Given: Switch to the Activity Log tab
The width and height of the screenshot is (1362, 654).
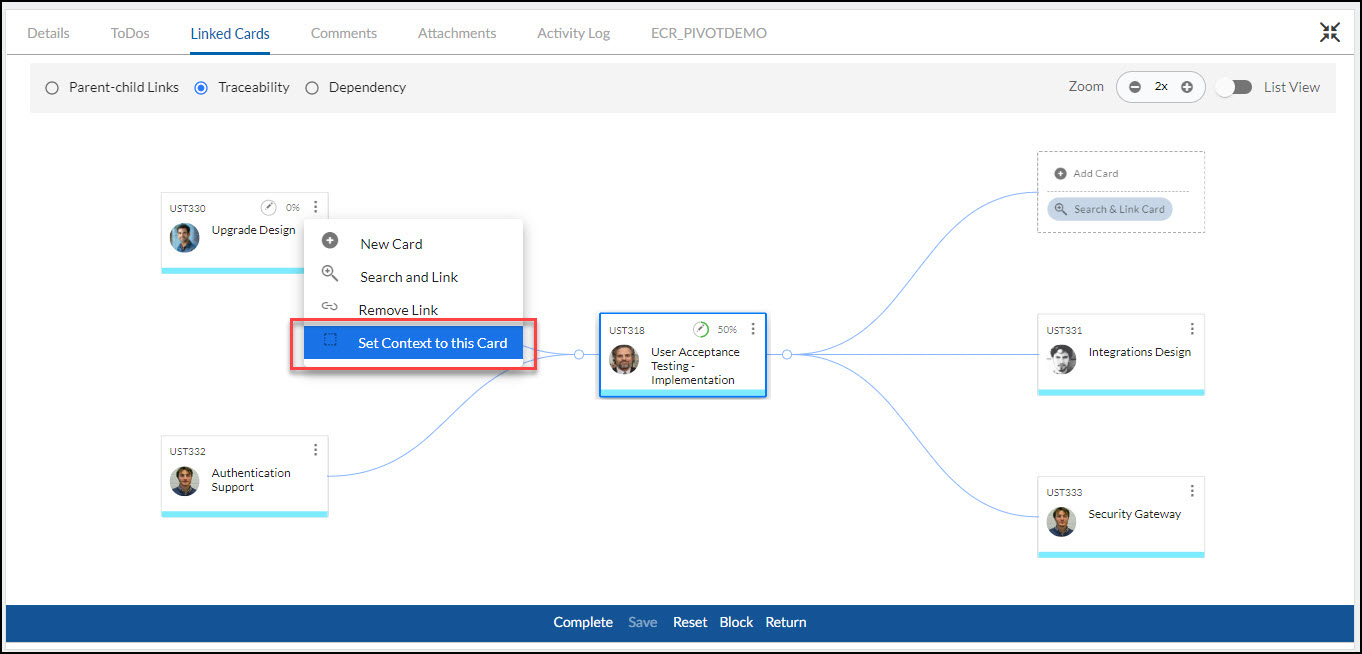Looking at the screenshot, I should click(573, 33).
